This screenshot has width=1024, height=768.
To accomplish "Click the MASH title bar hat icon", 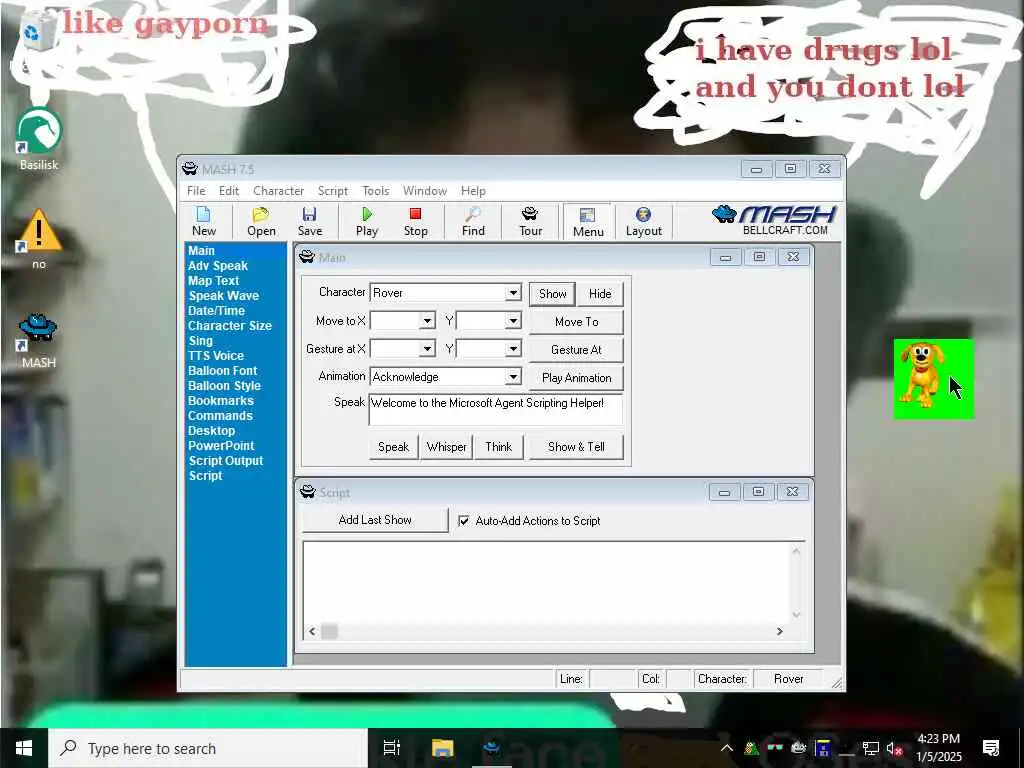I will coord(189,168).
